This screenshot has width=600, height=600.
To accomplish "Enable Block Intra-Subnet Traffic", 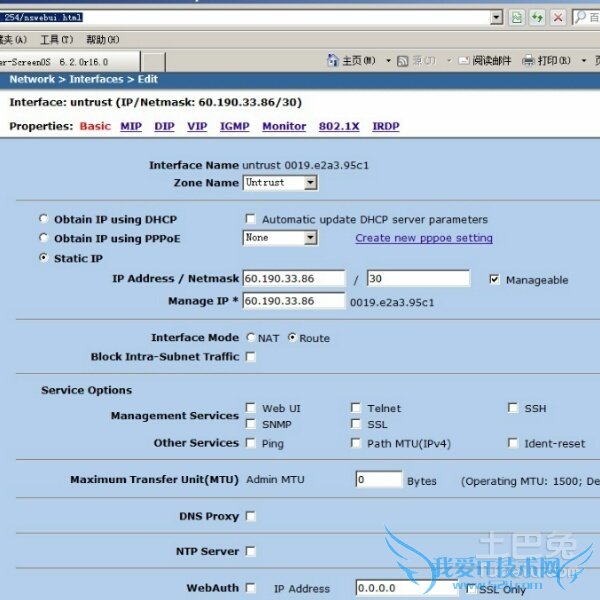I will pos(250,356).
